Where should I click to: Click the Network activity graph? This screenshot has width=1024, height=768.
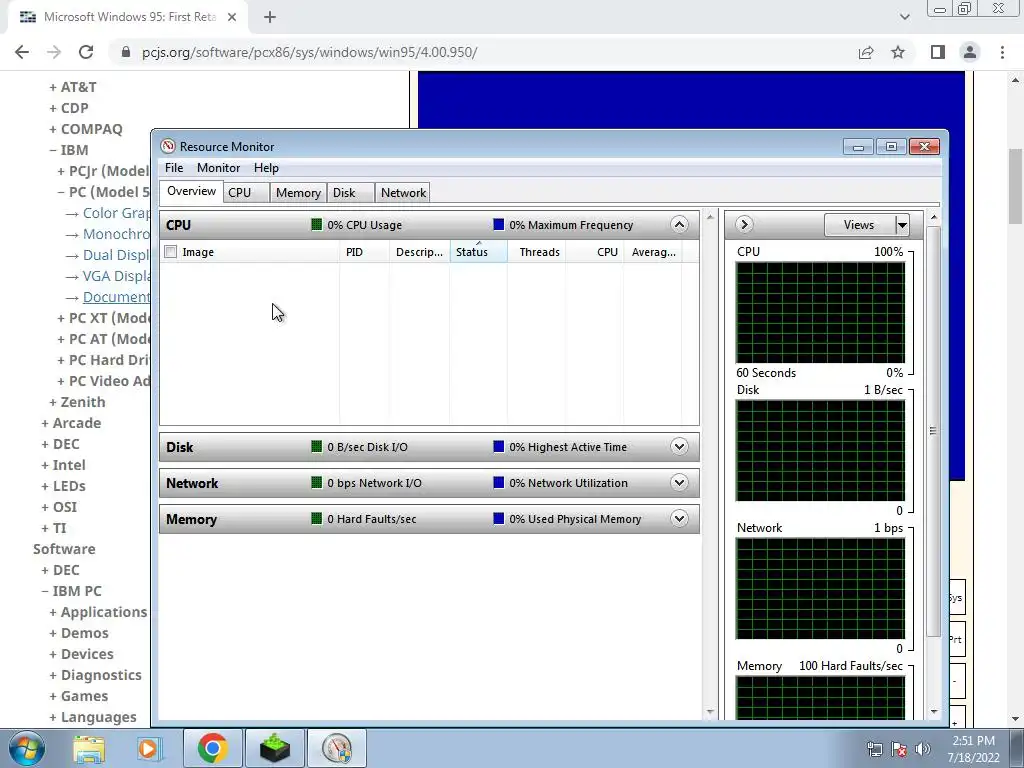tap(821, 588)
